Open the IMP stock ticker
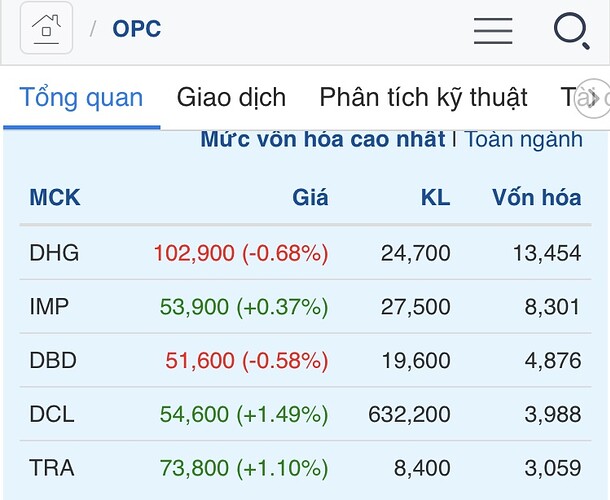This screenshot has width=610, height=500. coord(50,307)
